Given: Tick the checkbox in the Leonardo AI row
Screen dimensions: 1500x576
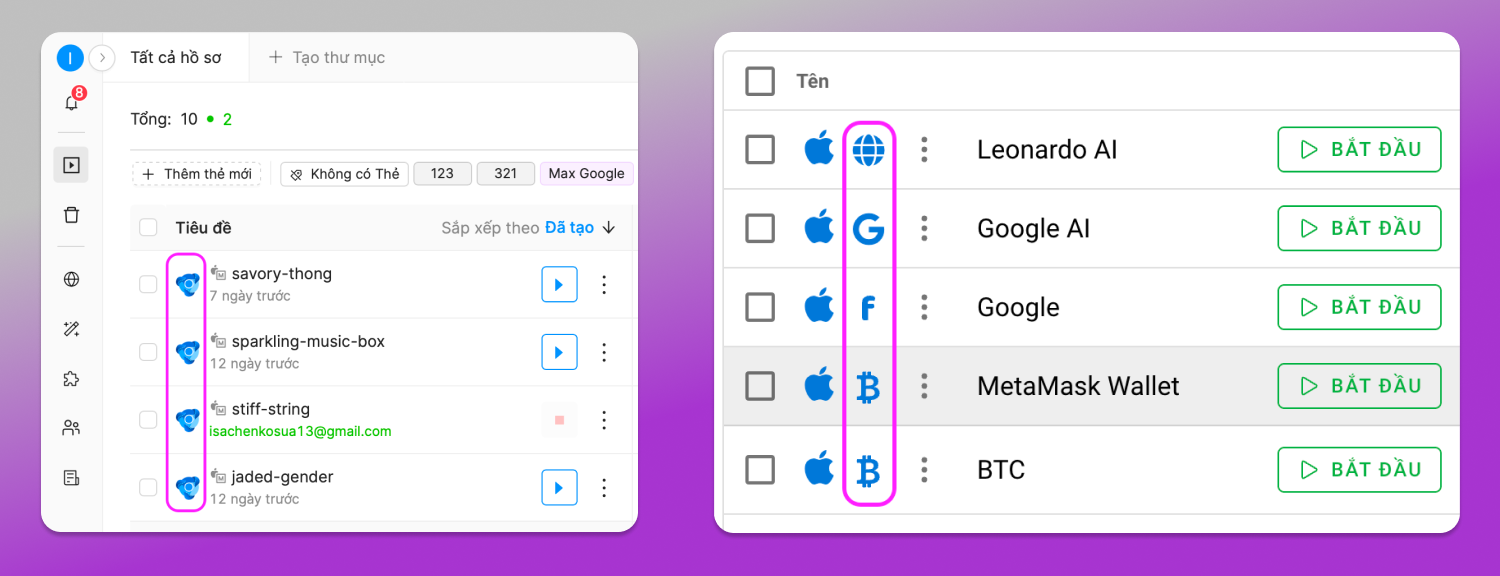Looking at the screenshot, I should [x=760, y=150].
